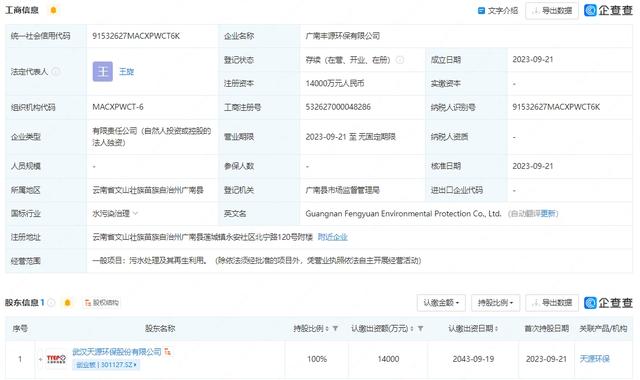Open the 文字介绍 text introduction
The width and height of the screenshot is (640, 380).
point(498,11)
